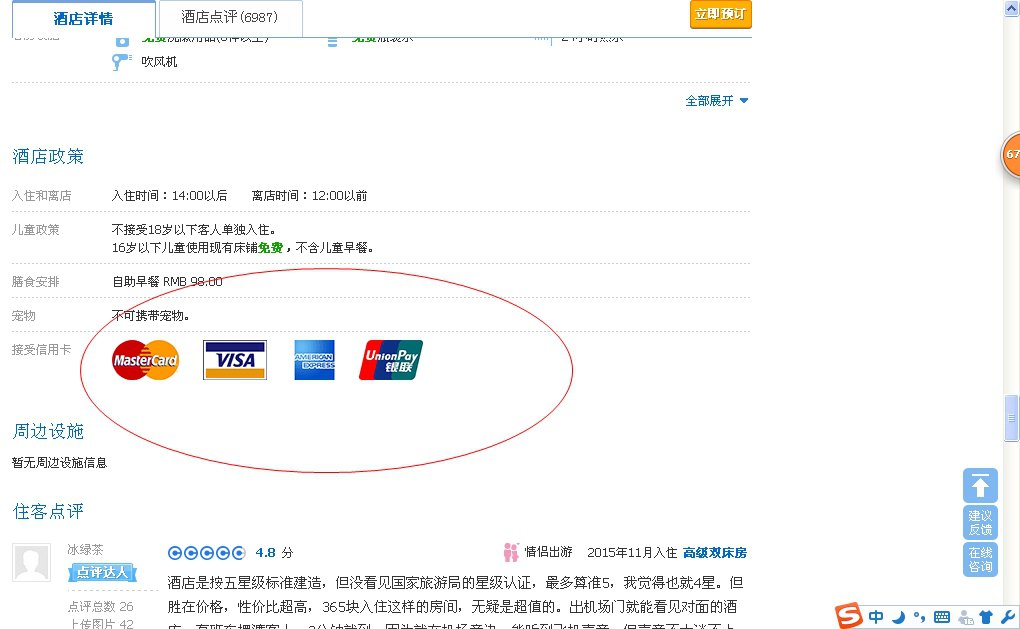The height and width of the screenshot is (629, 1020).
Task: Click the 儿童政策 label
Action: tap(36, 230)
